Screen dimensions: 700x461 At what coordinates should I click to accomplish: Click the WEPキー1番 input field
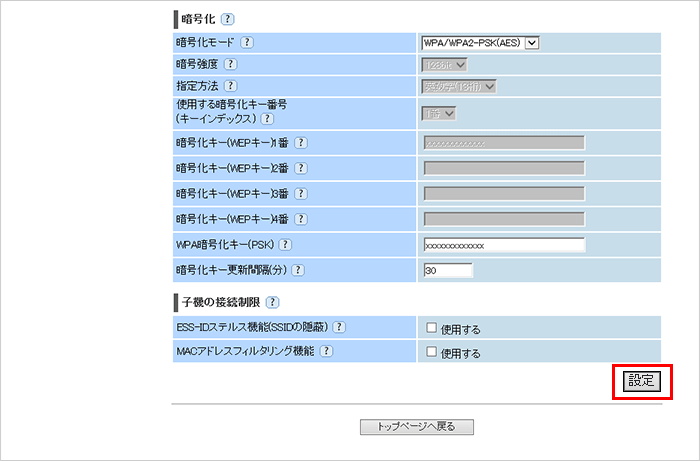pos(504,143)
